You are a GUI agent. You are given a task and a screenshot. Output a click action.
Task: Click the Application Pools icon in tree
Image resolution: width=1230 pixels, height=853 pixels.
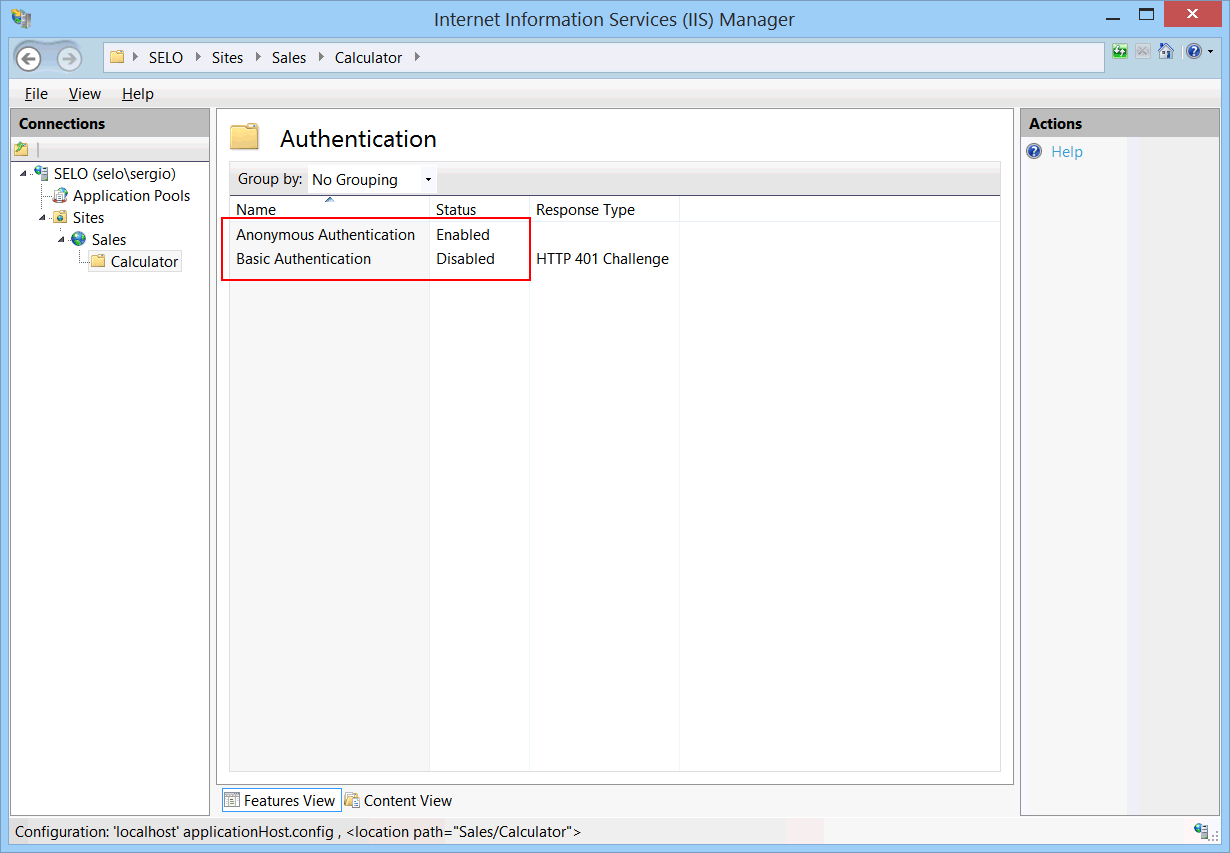[60, 195]
